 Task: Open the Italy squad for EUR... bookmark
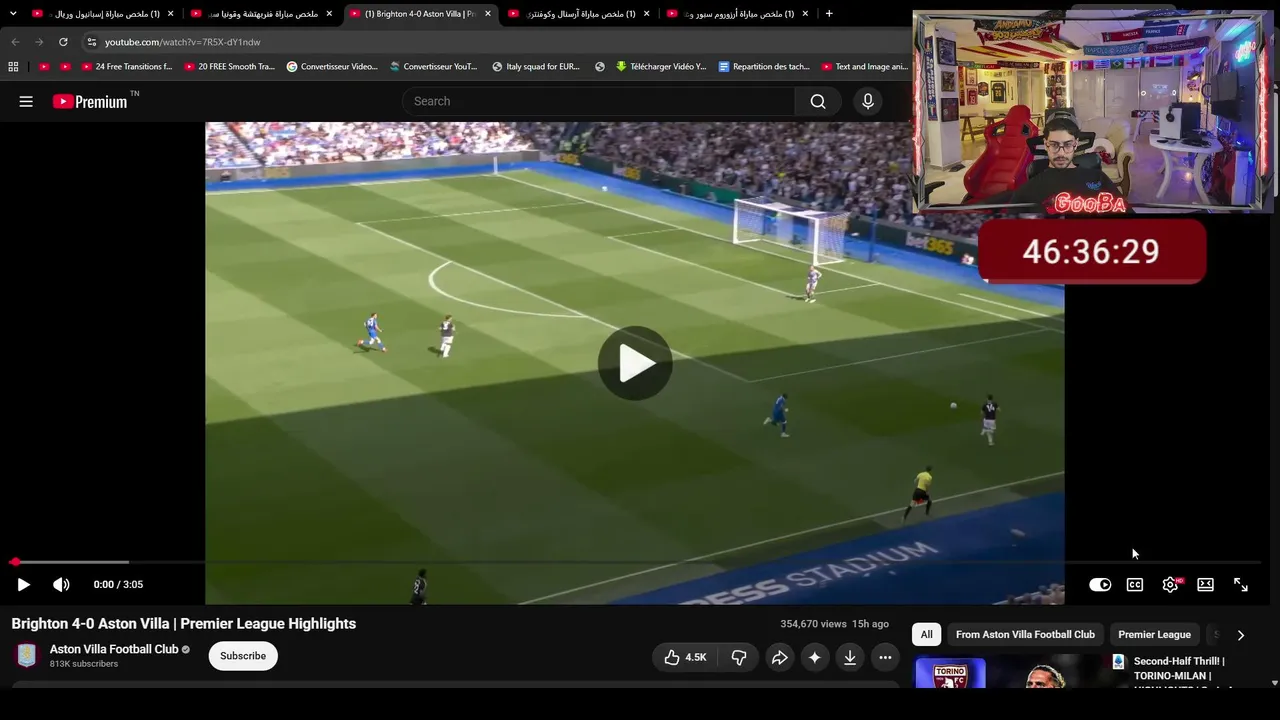click(536, 67)
